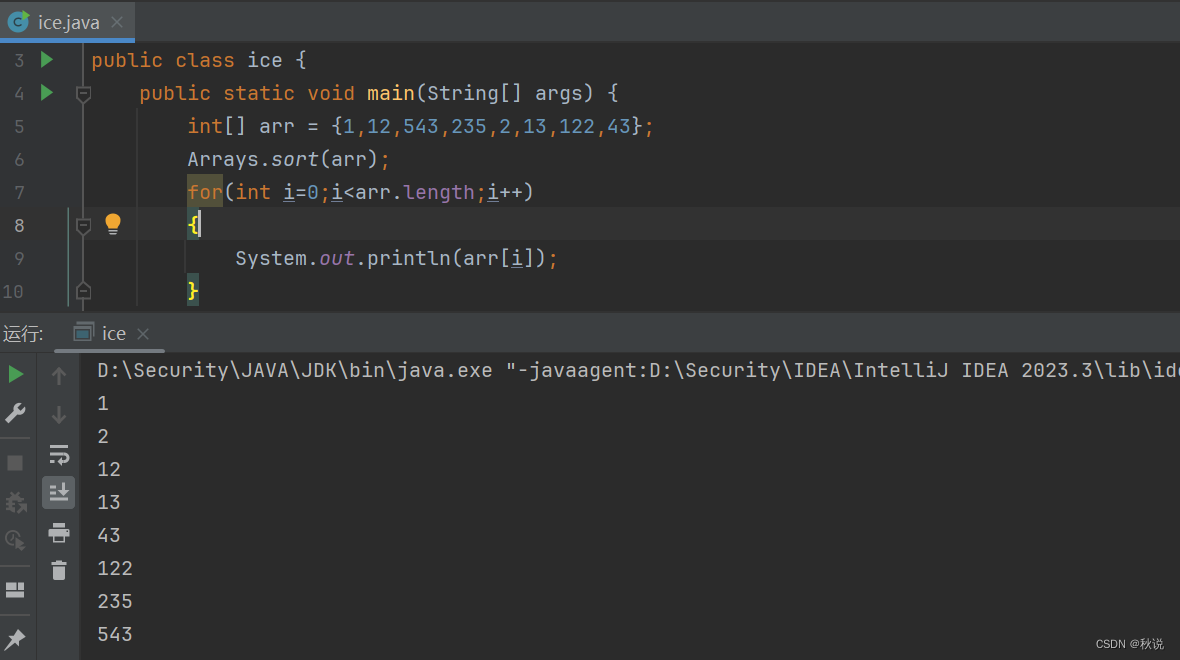Viewport: 1180px width, 660px height.
Task: Run class ice from line 3 gutter arrow
Action: pyautogui.click(x=47, y=59)
